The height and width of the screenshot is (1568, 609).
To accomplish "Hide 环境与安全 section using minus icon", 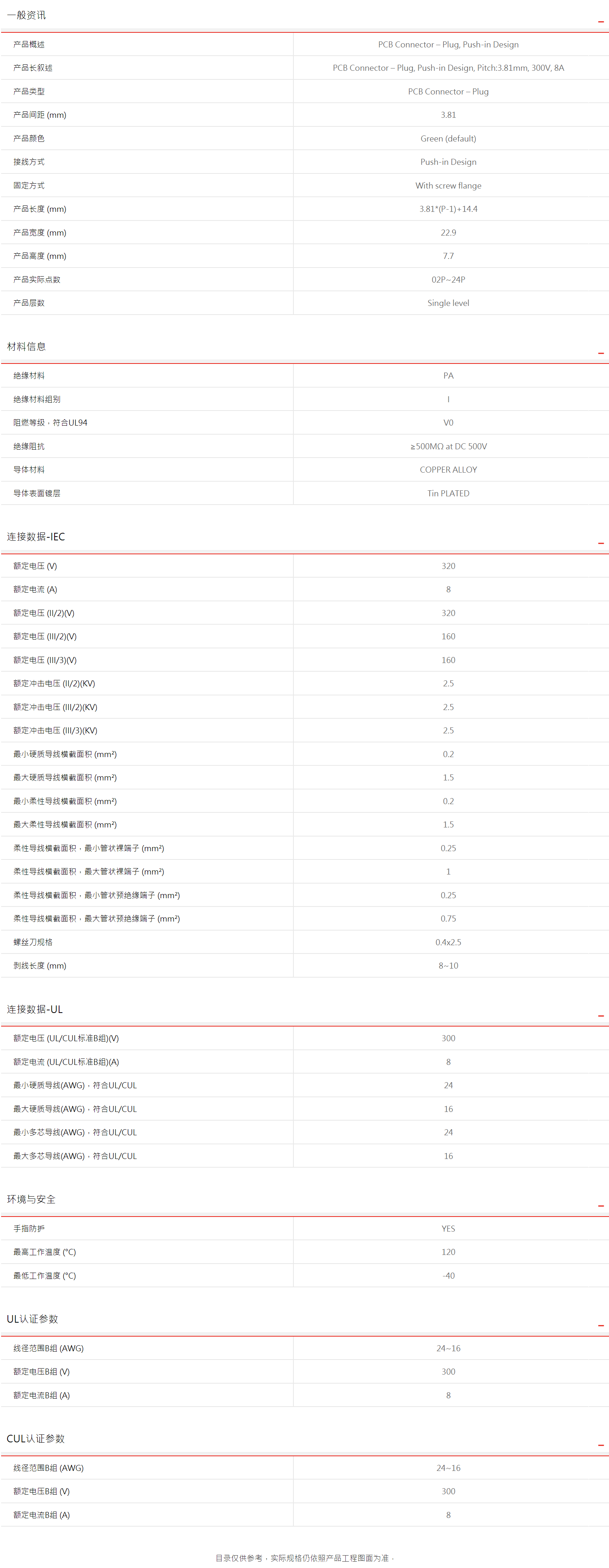I will tap(600, 1206).
